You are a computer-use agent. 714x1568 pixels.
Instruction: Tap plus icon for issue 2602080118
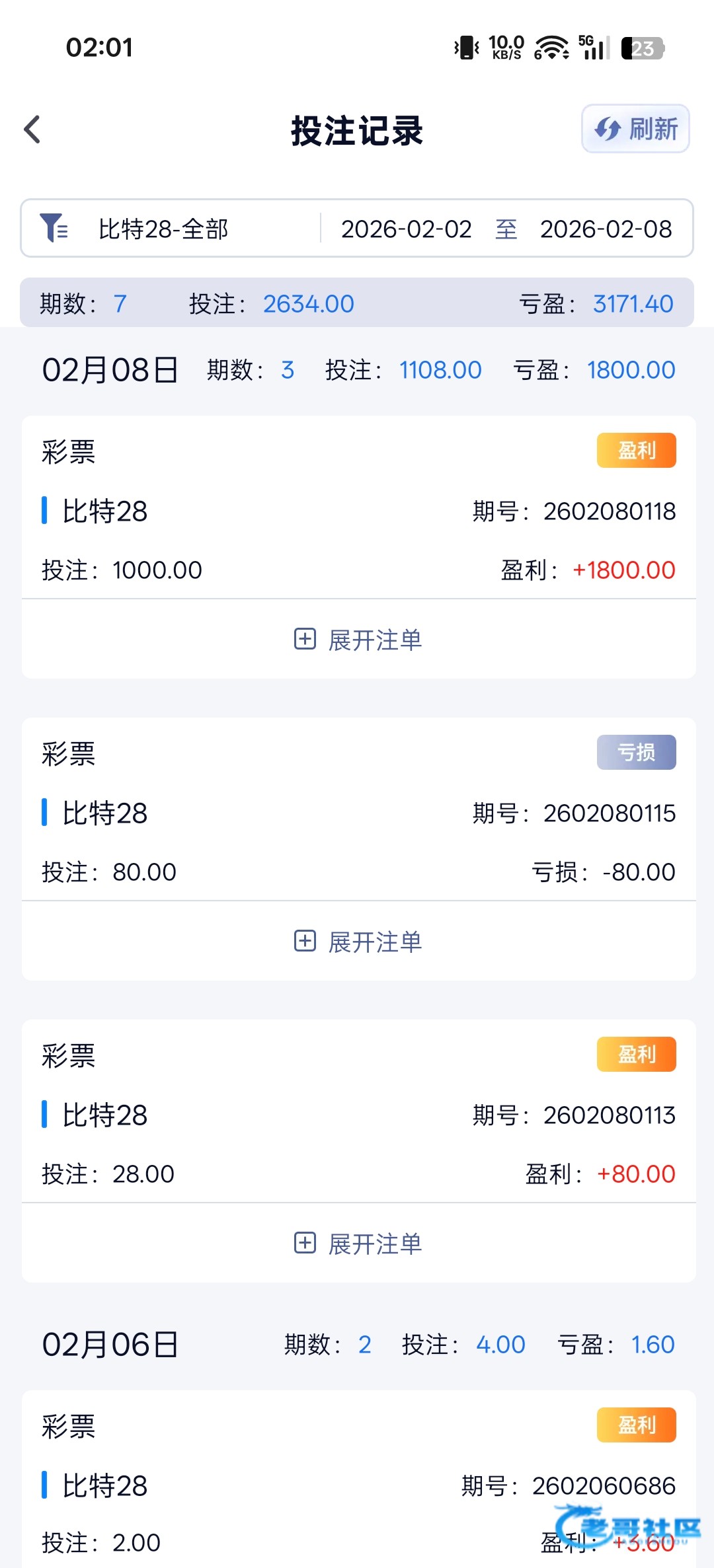(305, 639)
